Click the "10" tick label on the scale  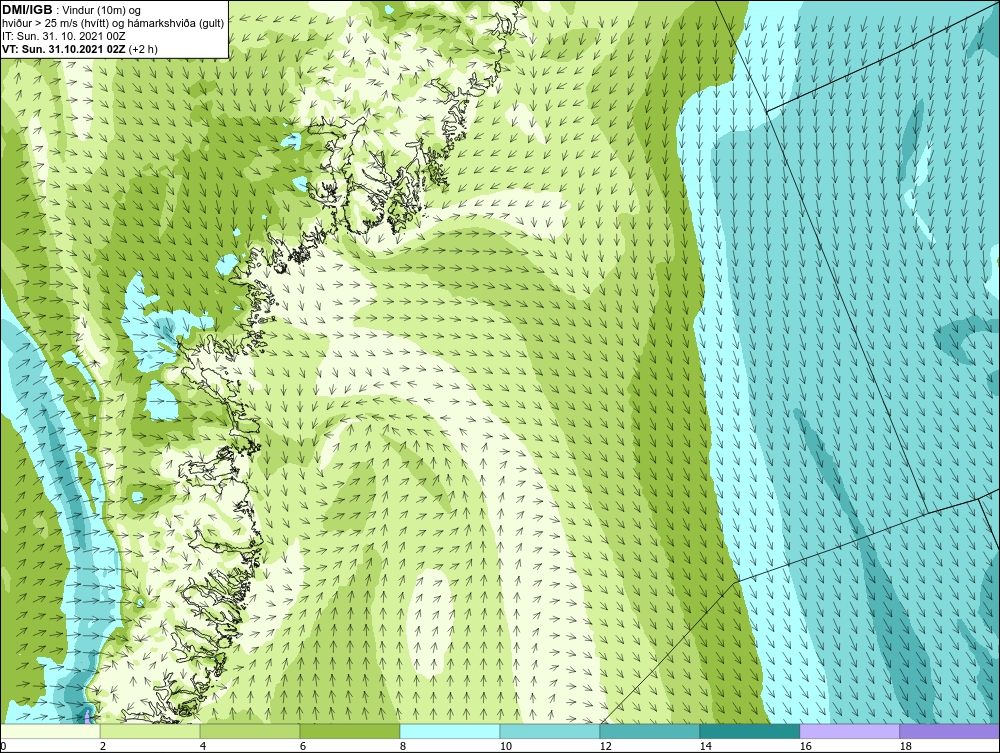click(x=505, y=746)
